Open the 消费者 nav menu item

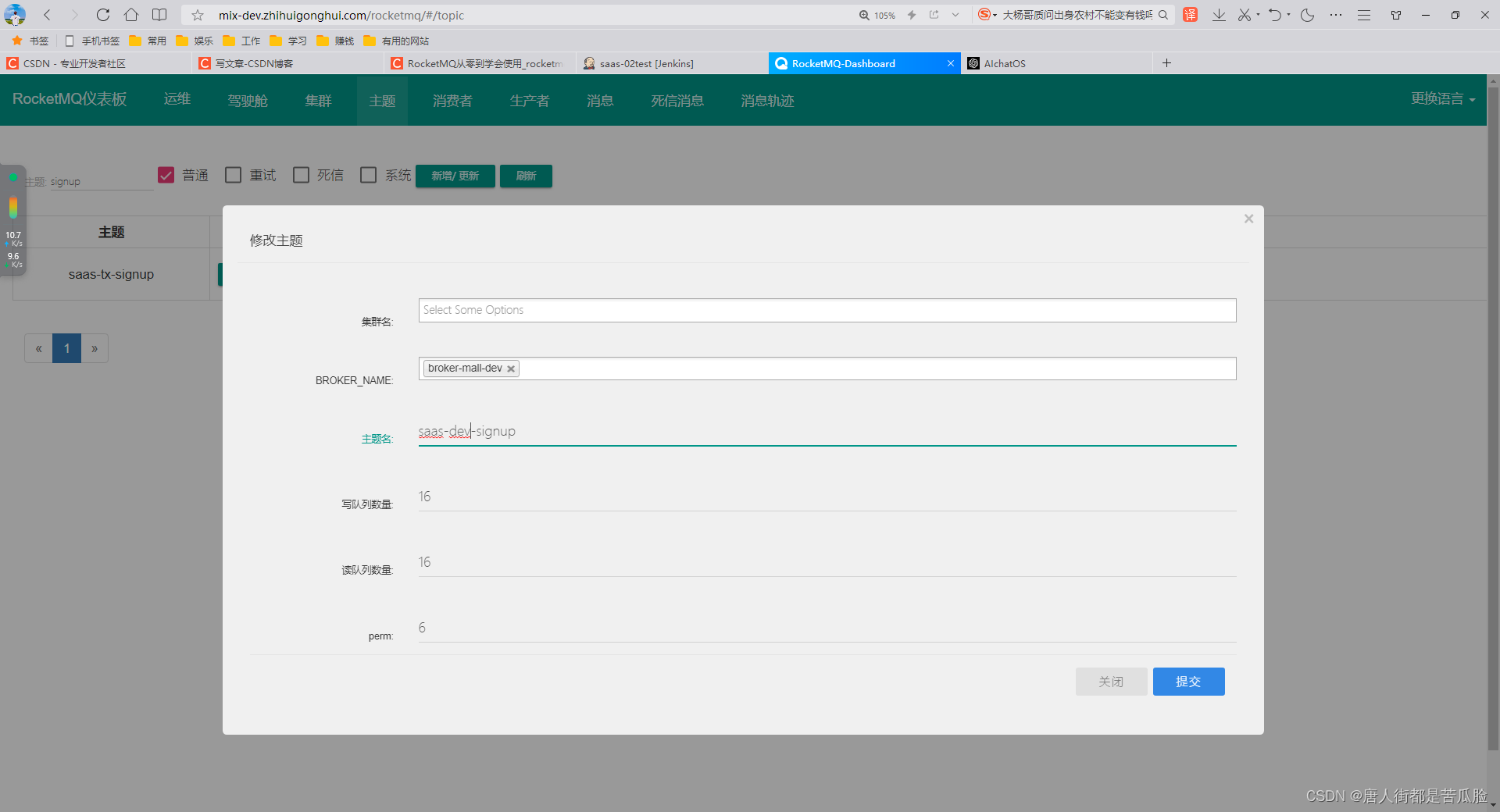(453, 101)
